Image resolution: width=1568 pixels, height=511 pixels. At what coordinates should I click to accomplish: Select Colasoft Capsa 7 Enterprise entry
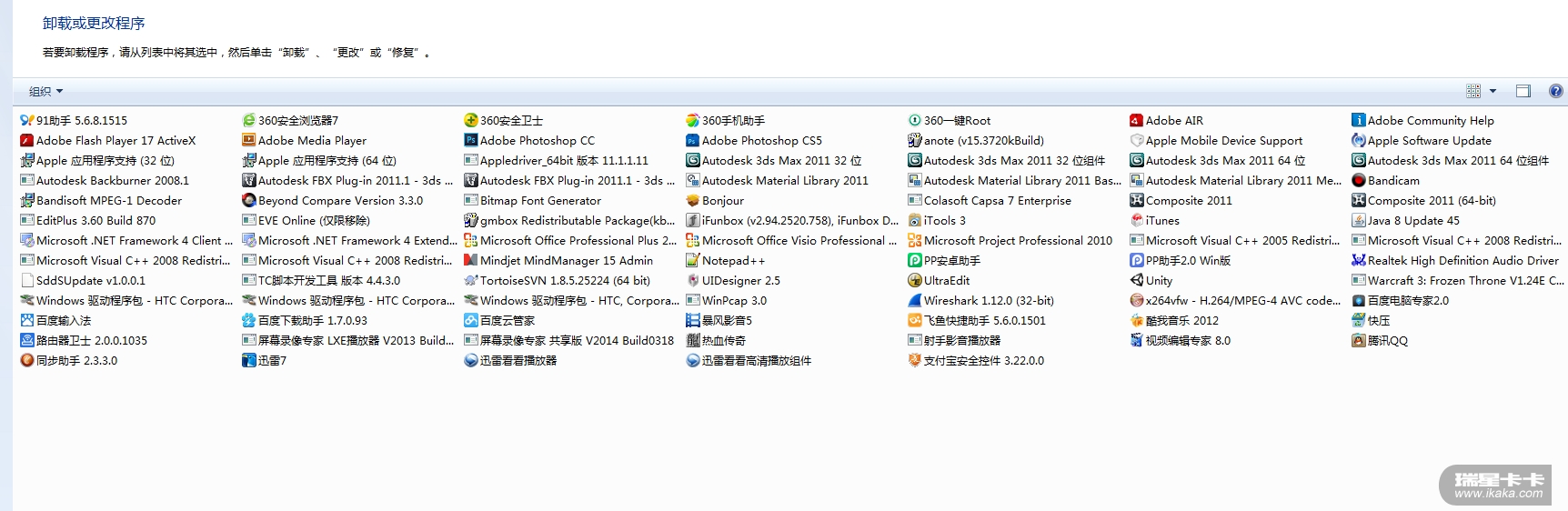tap(990, 200)
